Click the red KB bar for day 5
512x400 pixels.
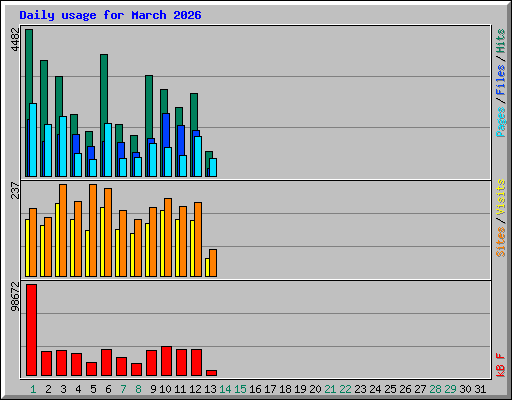pyautogui.click(x=91, y=369)
